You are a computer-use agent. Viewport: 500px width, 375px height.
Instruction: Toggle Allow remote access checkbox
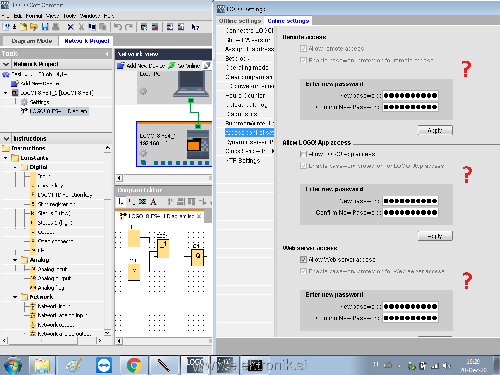click(303, 49)
